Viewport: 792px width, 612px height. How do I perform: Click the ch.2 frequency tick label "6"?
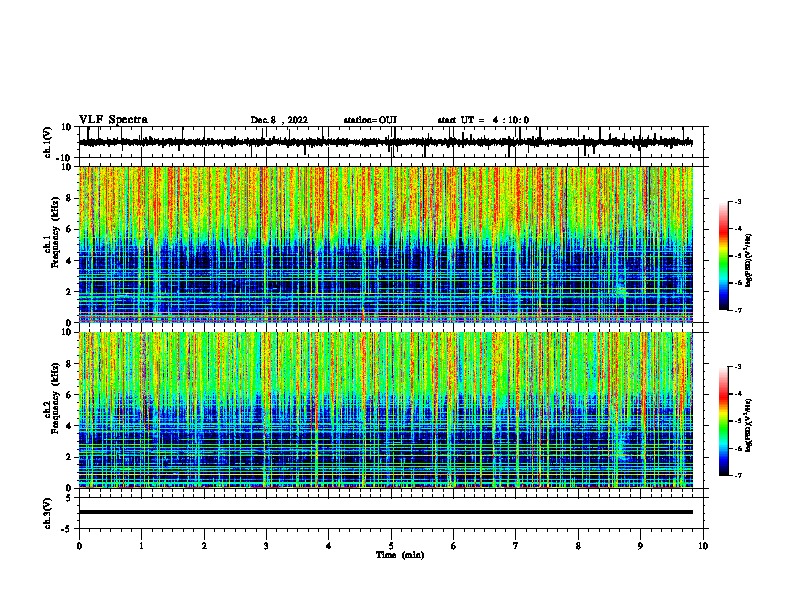pyautogui.click(x=69, y=395)
